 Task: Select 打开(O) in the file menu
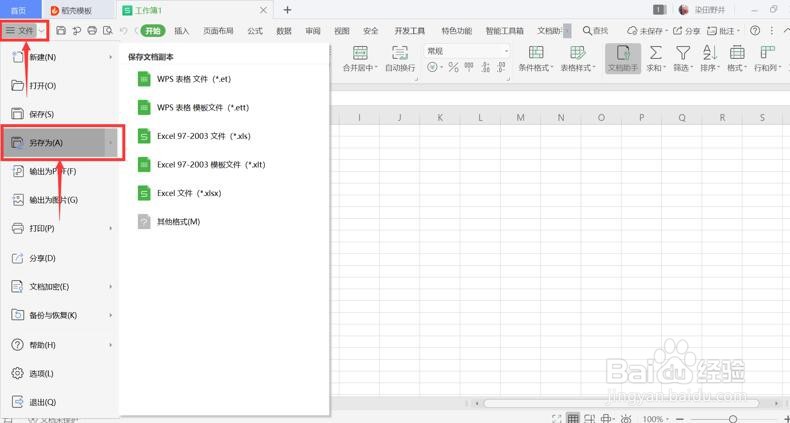click(59, 86)
